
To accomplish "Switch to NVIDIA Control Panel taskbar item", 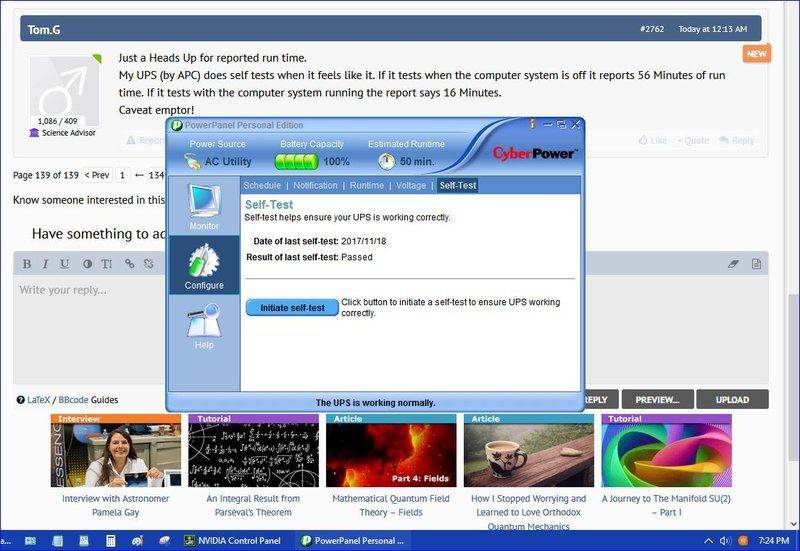I will 233,541.
